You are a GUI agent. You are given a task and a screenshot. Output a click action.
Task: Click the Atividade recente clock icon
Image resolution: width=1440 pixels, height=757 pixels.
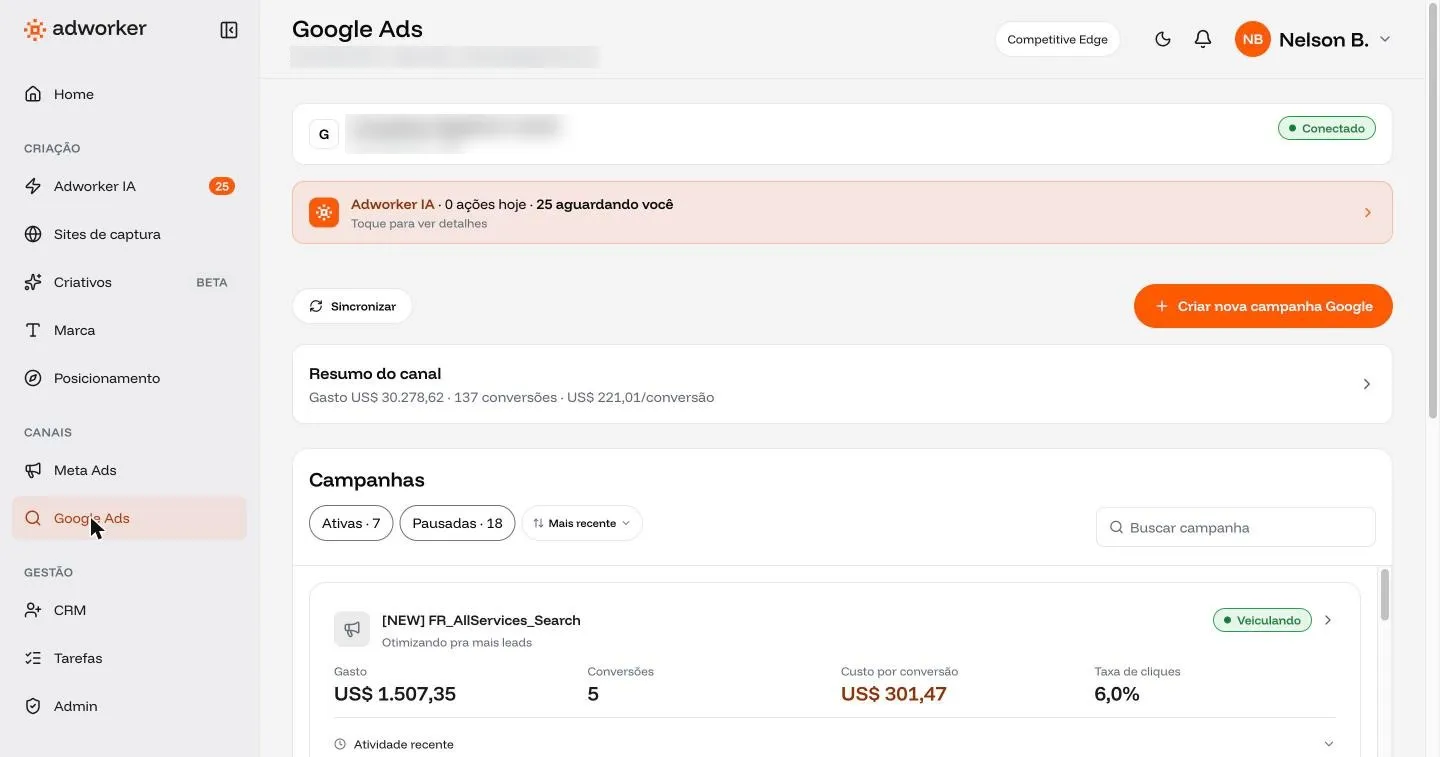click(340, 744)
